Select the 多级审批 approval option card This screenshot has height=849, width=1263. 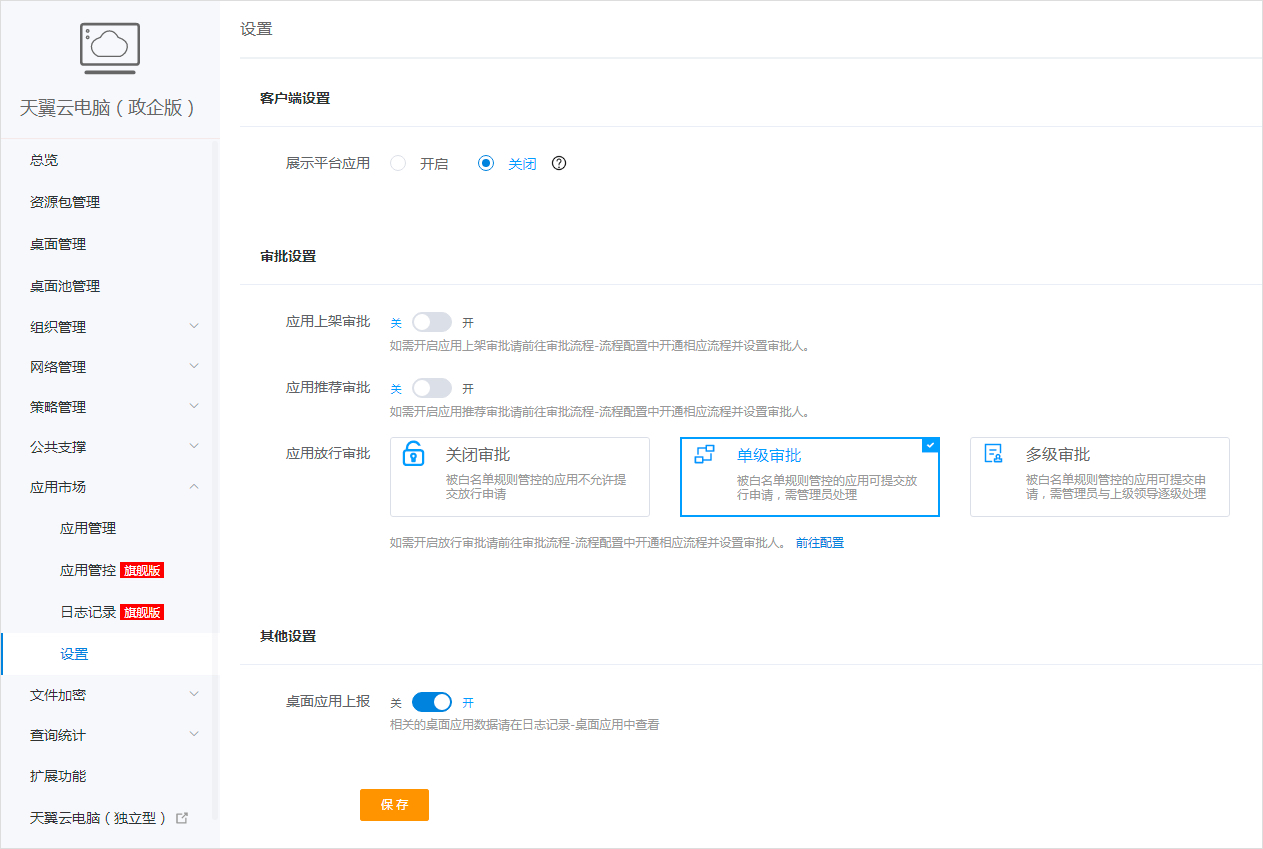click(1100, 477)
